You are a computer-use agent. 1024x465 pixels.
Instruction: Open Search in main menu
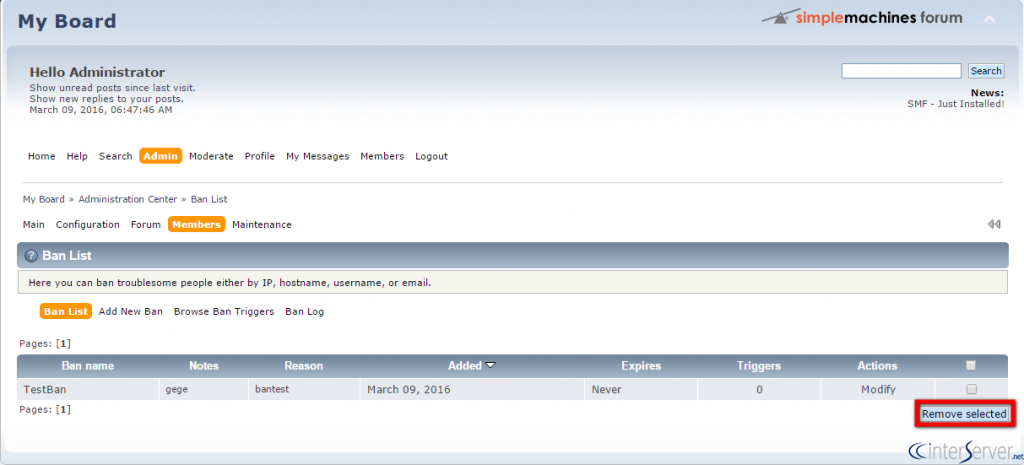[116, 156]
